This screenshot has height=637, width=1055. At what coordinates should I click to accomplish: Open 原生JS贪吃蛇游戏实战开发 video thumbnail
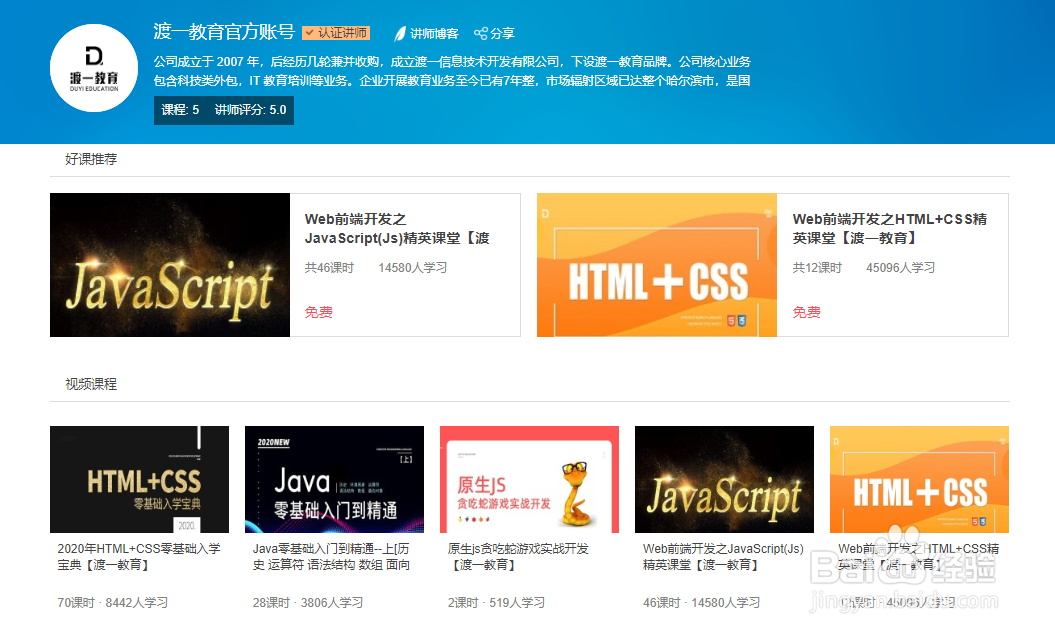530,479
